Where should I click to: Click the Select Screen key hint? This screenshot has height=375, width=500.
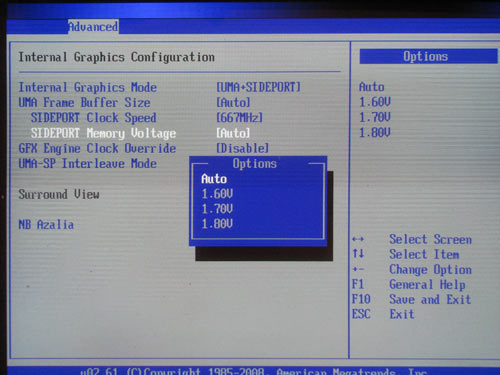point(430,239)
